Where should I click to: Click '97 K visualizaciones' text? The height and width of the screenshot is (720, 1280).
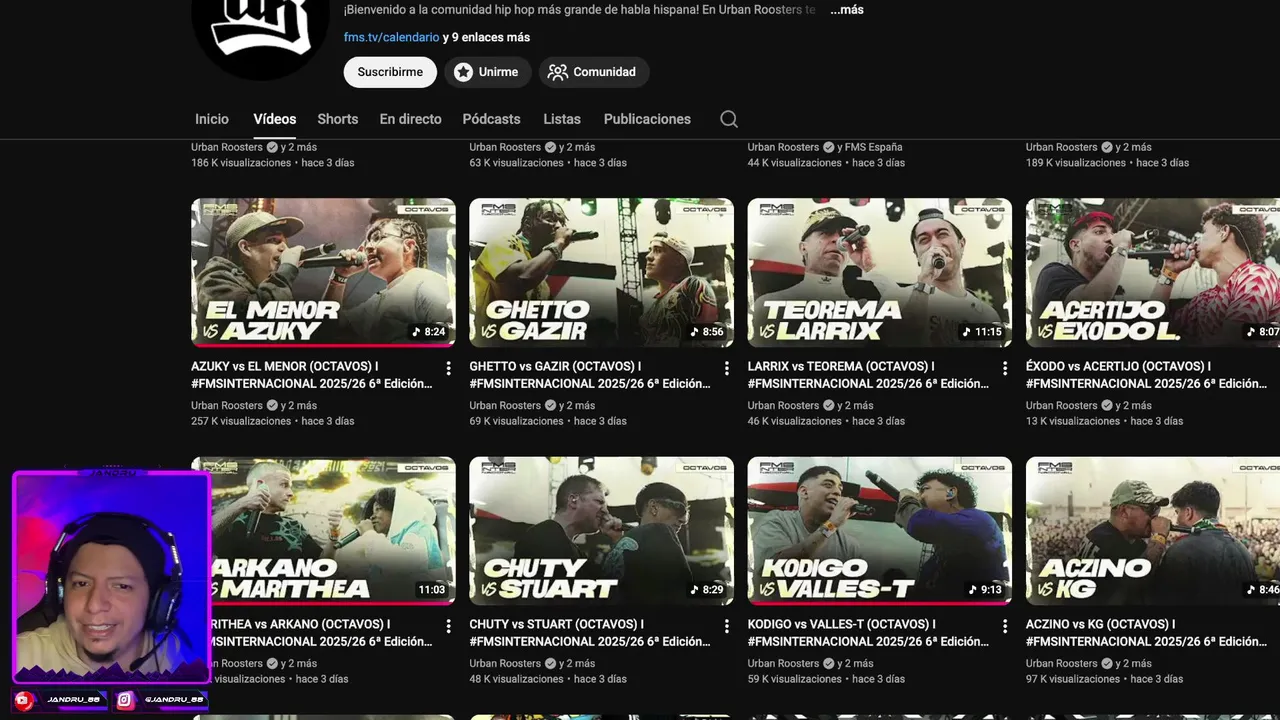click(1072, 679)
